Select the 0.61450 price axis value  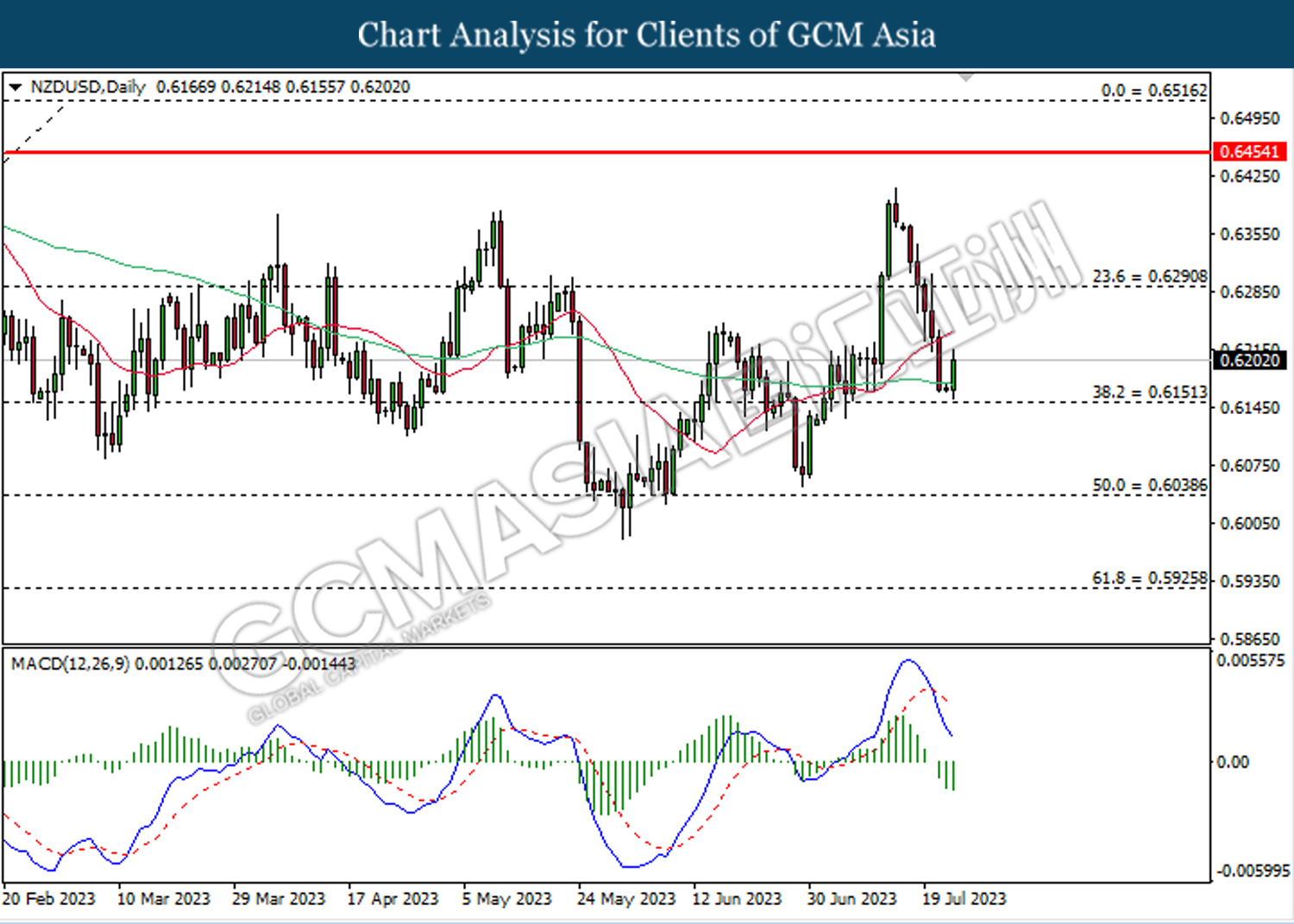[x=1250, y=407]
